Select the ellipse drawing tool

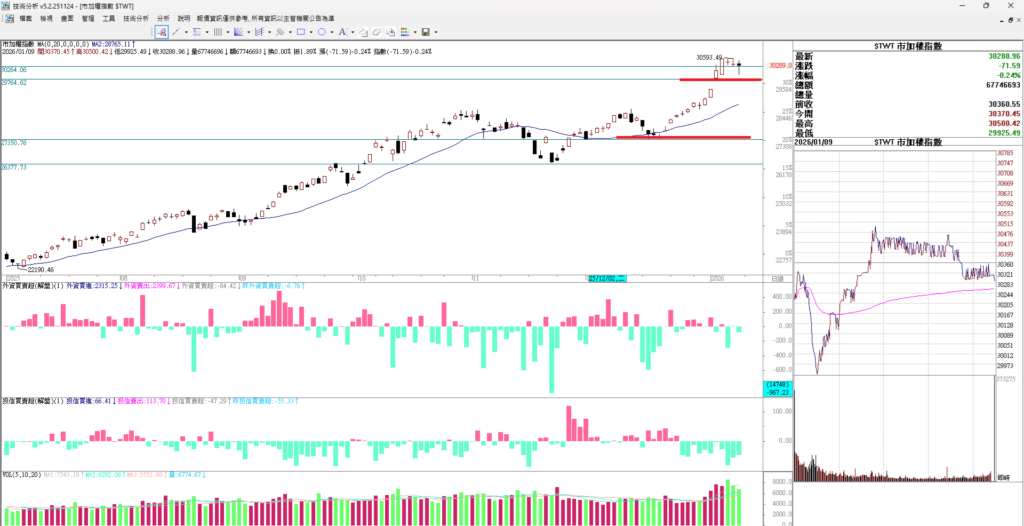[x=321, y=32]
